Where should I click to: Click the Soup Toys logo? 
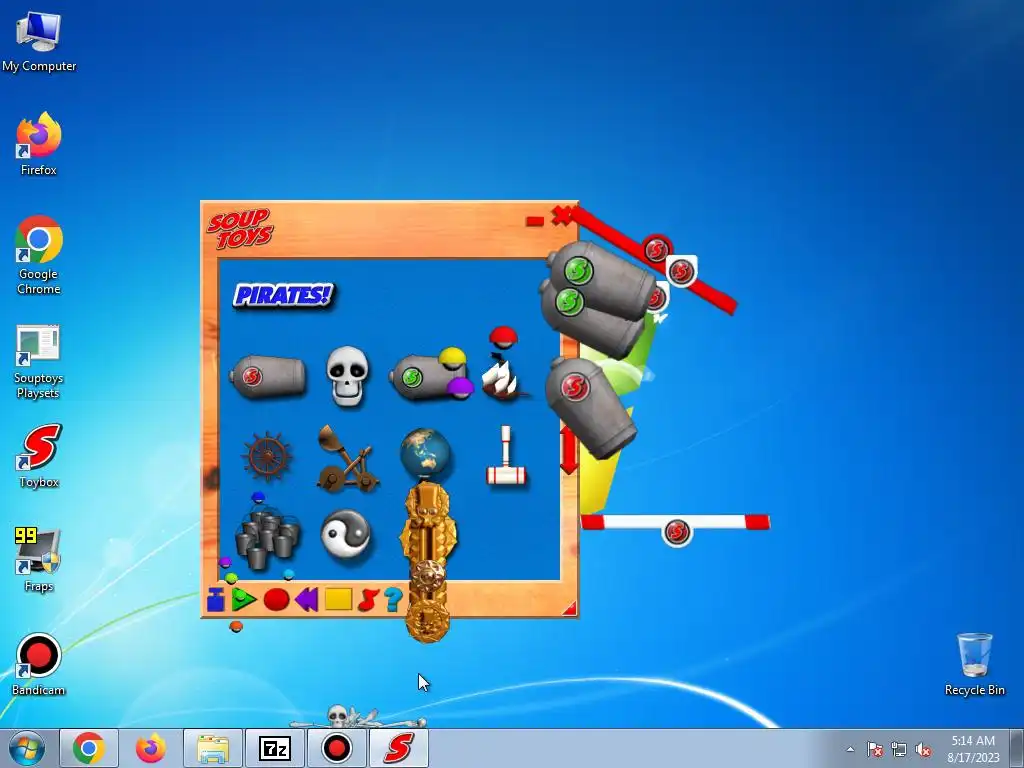(240, 229)
